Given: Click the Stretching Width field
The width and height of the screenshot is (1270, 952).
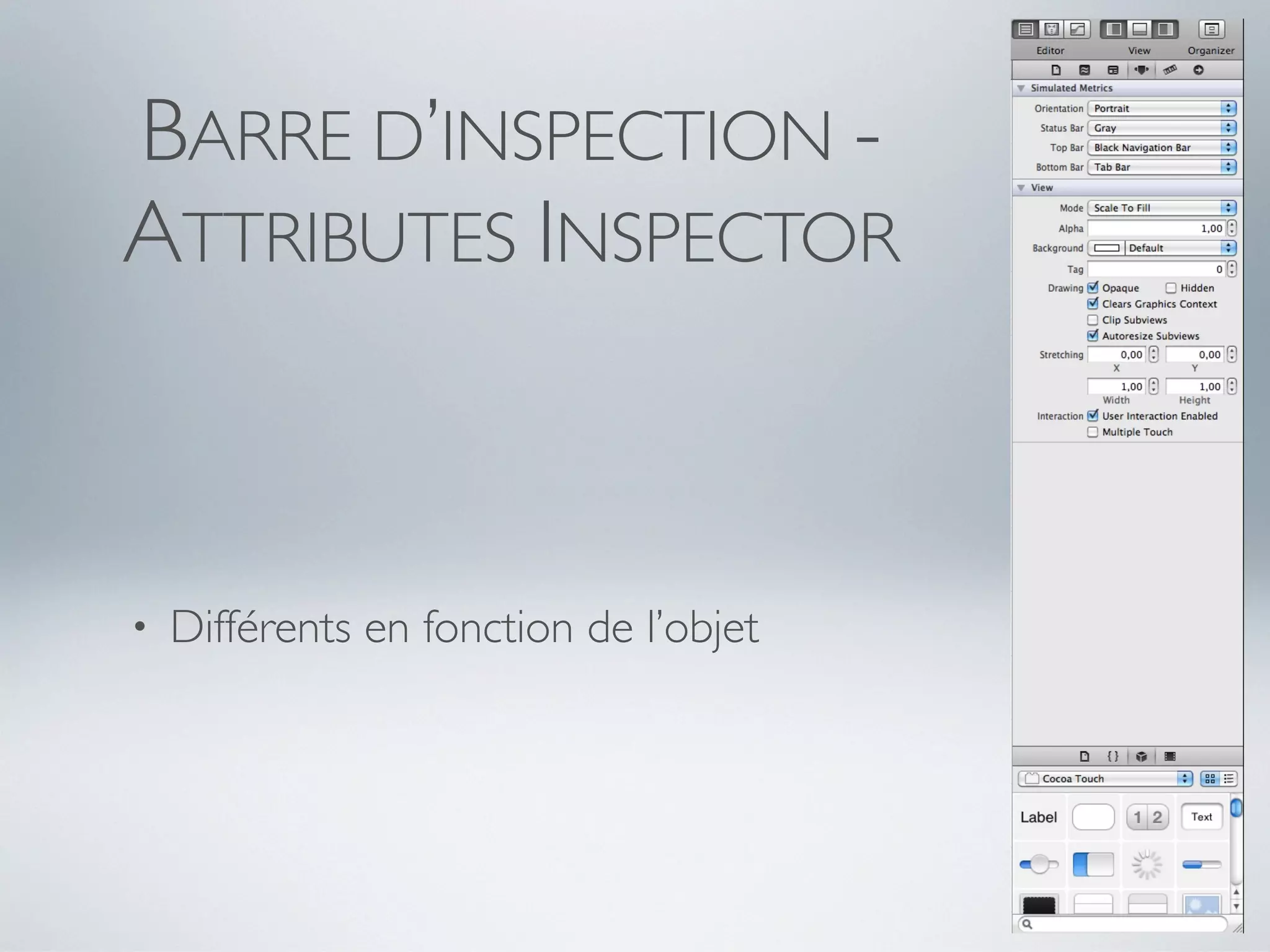Looking at the screenshot, I should pyautogui.click(x=1116, y=386).
